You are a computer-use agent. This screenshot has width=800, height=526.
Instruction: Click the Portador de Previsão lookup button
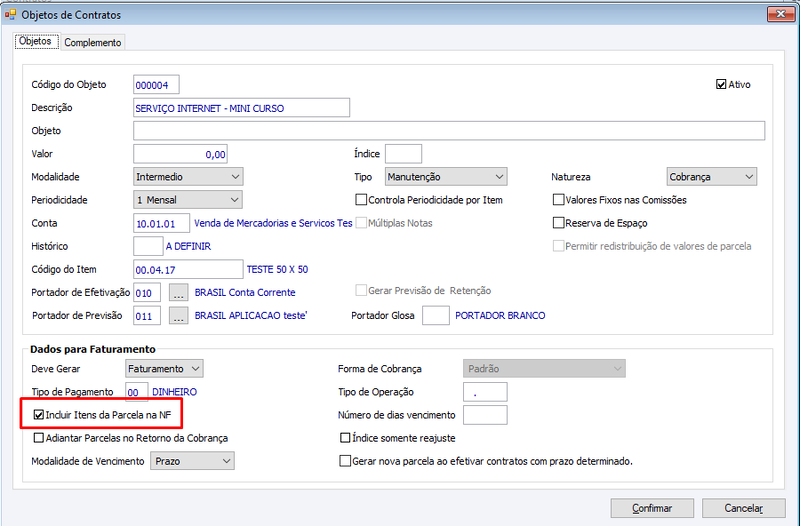point(179,316)
